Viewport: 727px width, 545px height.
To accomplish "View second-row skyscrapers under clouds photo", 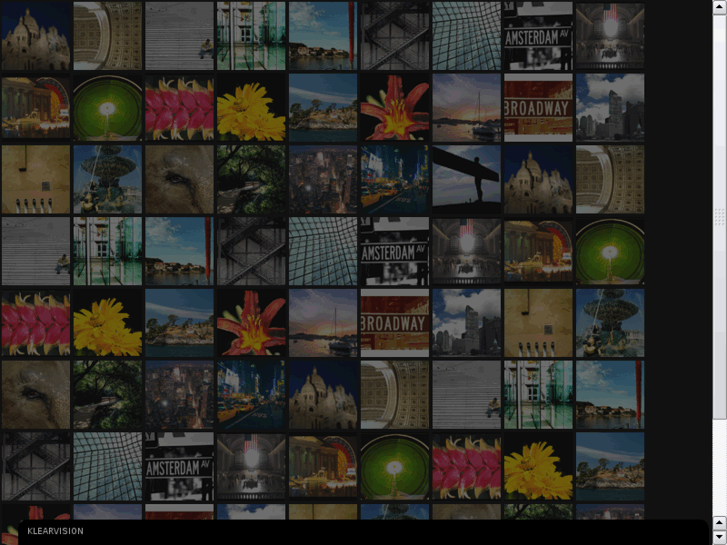I will (610, 108).
